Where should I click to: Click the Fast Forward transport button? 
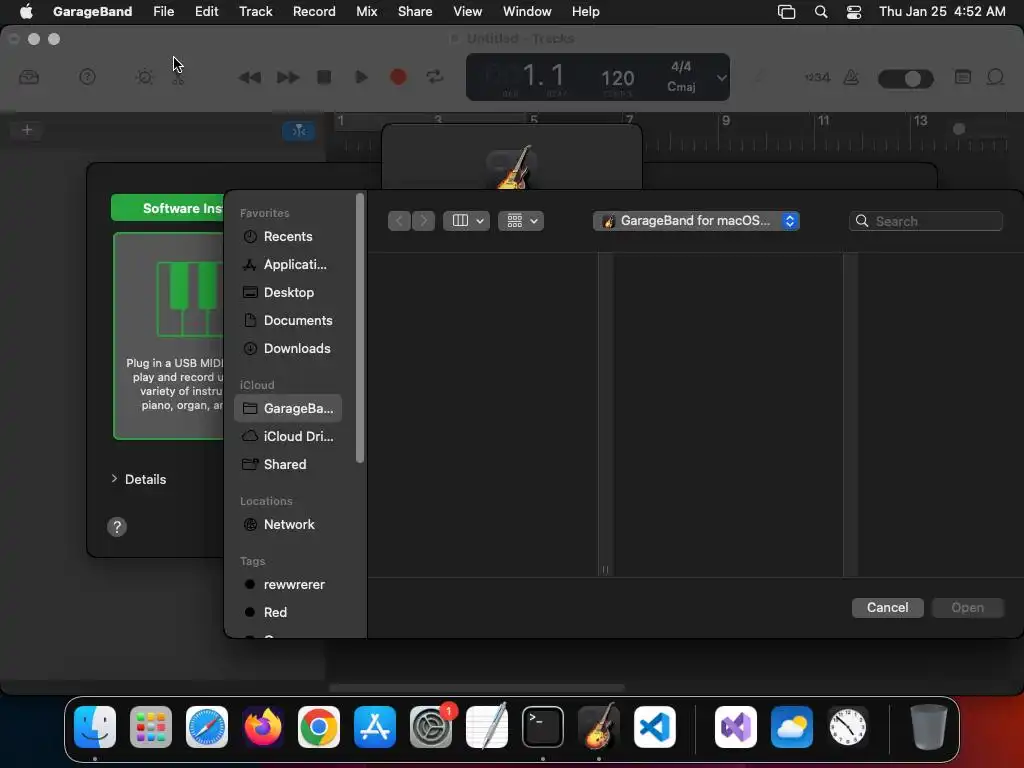tap(287, 78)
